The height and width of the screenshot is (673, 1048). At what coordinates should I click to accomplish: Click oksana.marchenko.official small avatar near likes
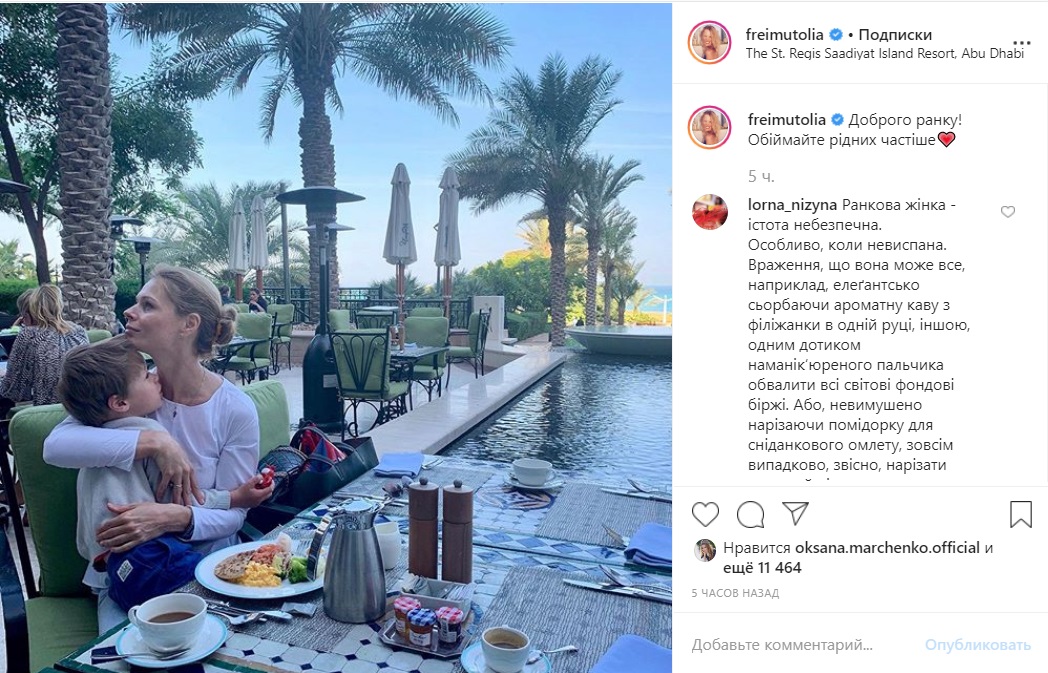click(705, 550)
